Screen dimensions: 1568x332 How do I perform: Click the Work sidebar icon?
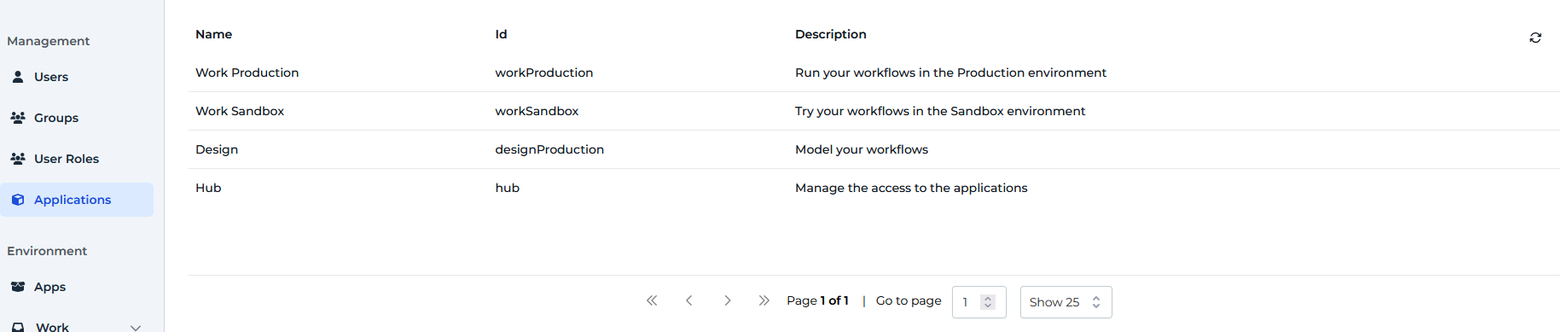pos(18,327)
